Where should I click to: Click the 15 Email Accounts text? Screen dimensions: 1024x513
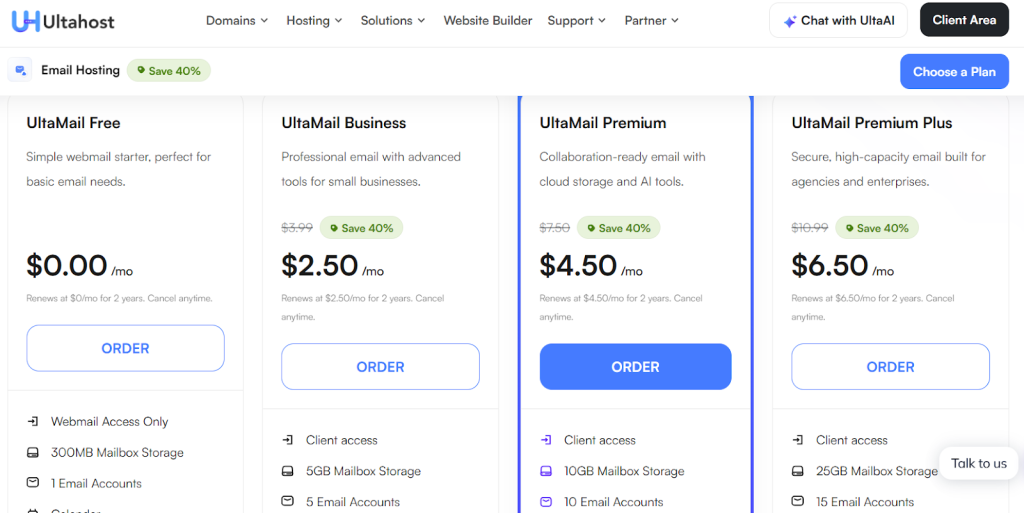point(865,501)
